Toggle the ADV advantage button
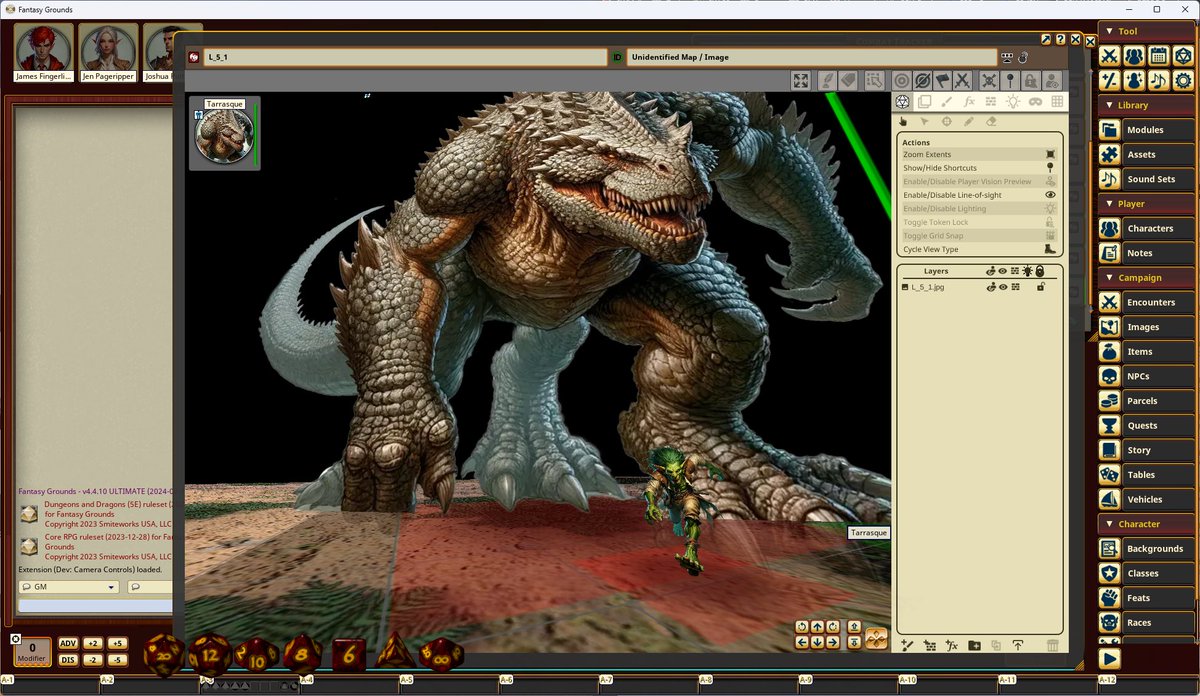Image resolution: width=1200 pixels, height=696 pixels. 68,644
